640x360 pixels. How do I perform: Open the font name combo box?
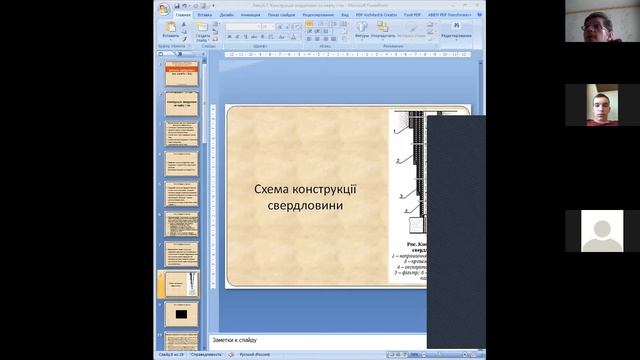pyautogui.click(x=243, y=27)
